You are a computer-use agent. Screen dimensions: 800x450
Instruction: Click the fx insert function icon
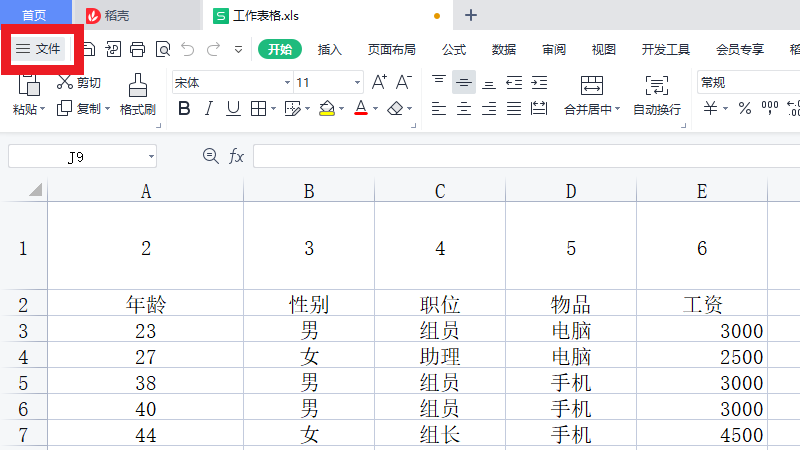[x=237, y=156]
